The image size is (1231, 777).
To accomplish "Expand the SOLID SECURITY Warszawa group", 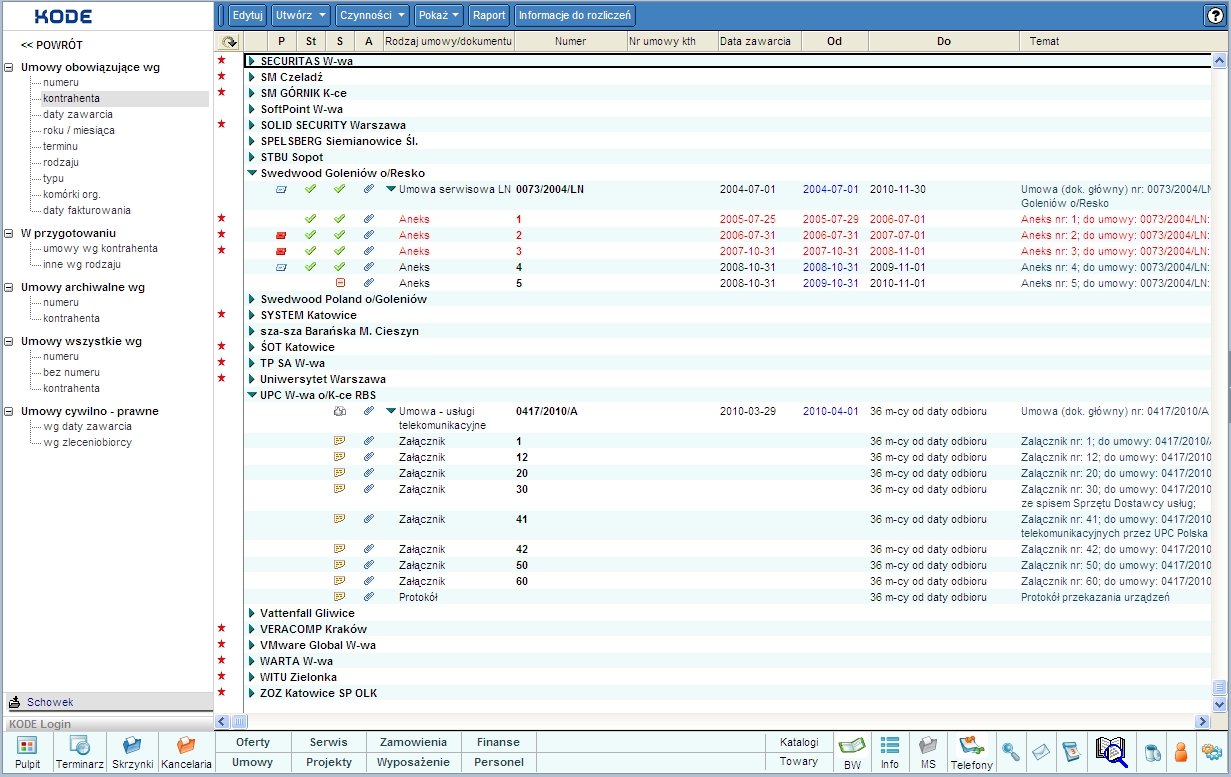I will click(x=252, y=125).
